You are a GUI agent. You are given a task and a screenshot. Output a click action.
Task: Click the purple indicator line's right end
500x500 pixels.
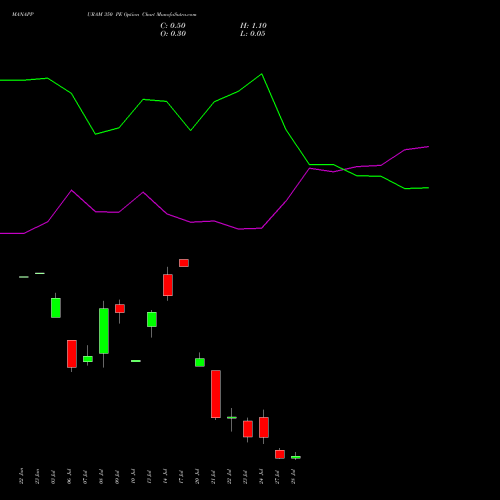428,147
